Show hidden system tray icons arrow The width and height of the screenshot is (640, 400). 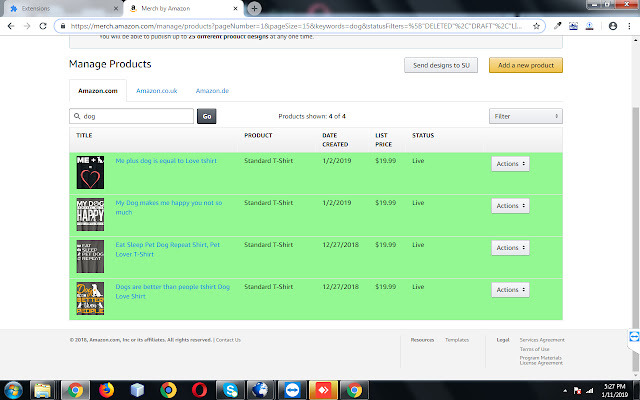coord(565,391)
